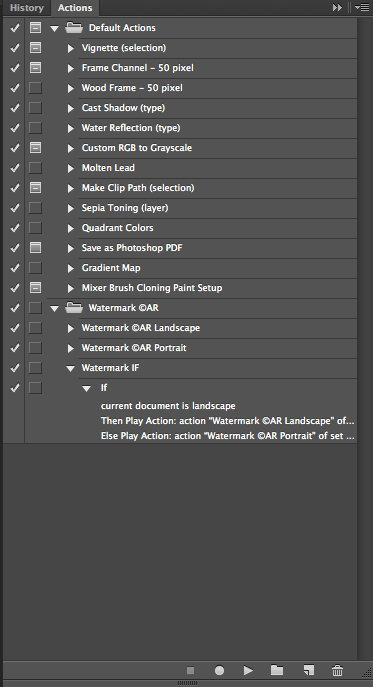Toggle the checkmark for Vignette (selection)
Viewport: 373px width, 687px height.
[15, 48]
